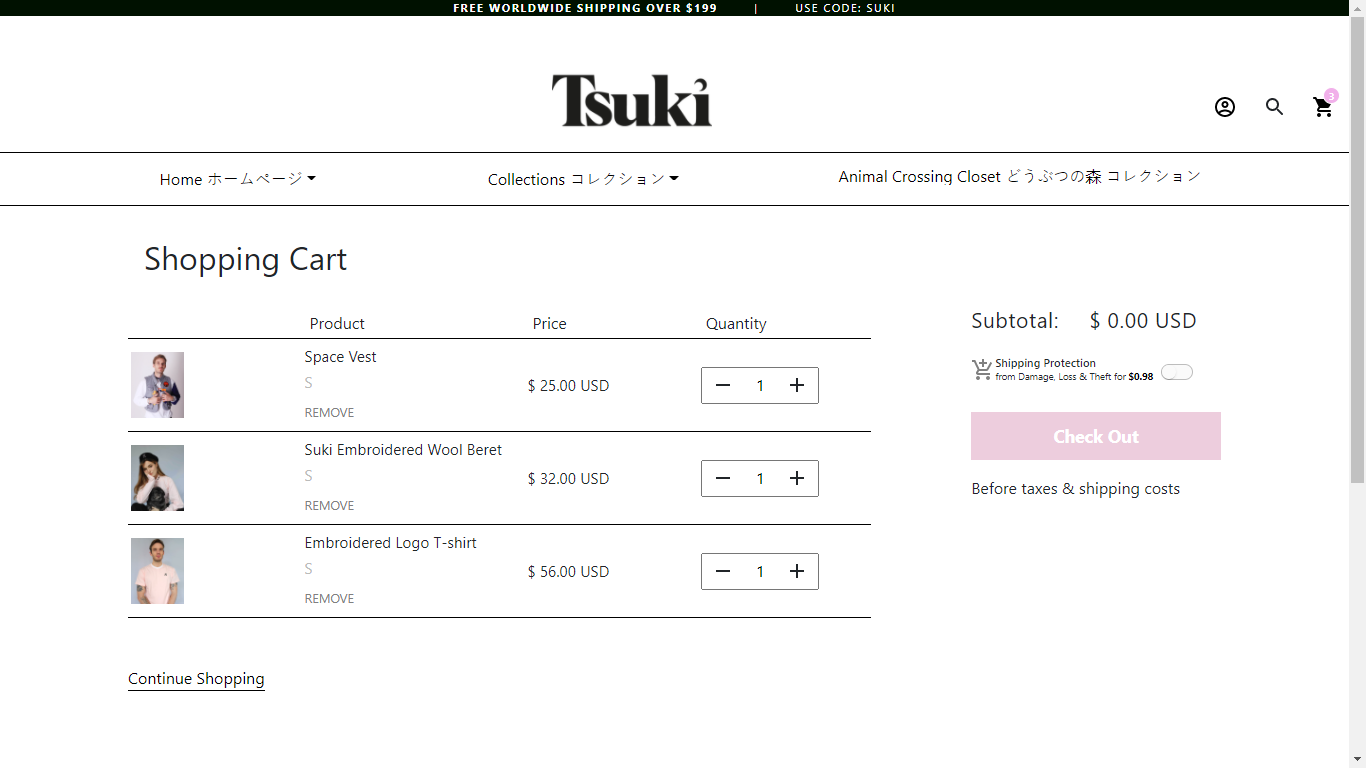
Task: Click the free worldwide shipping banner text
Action: click(x=585, y=8)
